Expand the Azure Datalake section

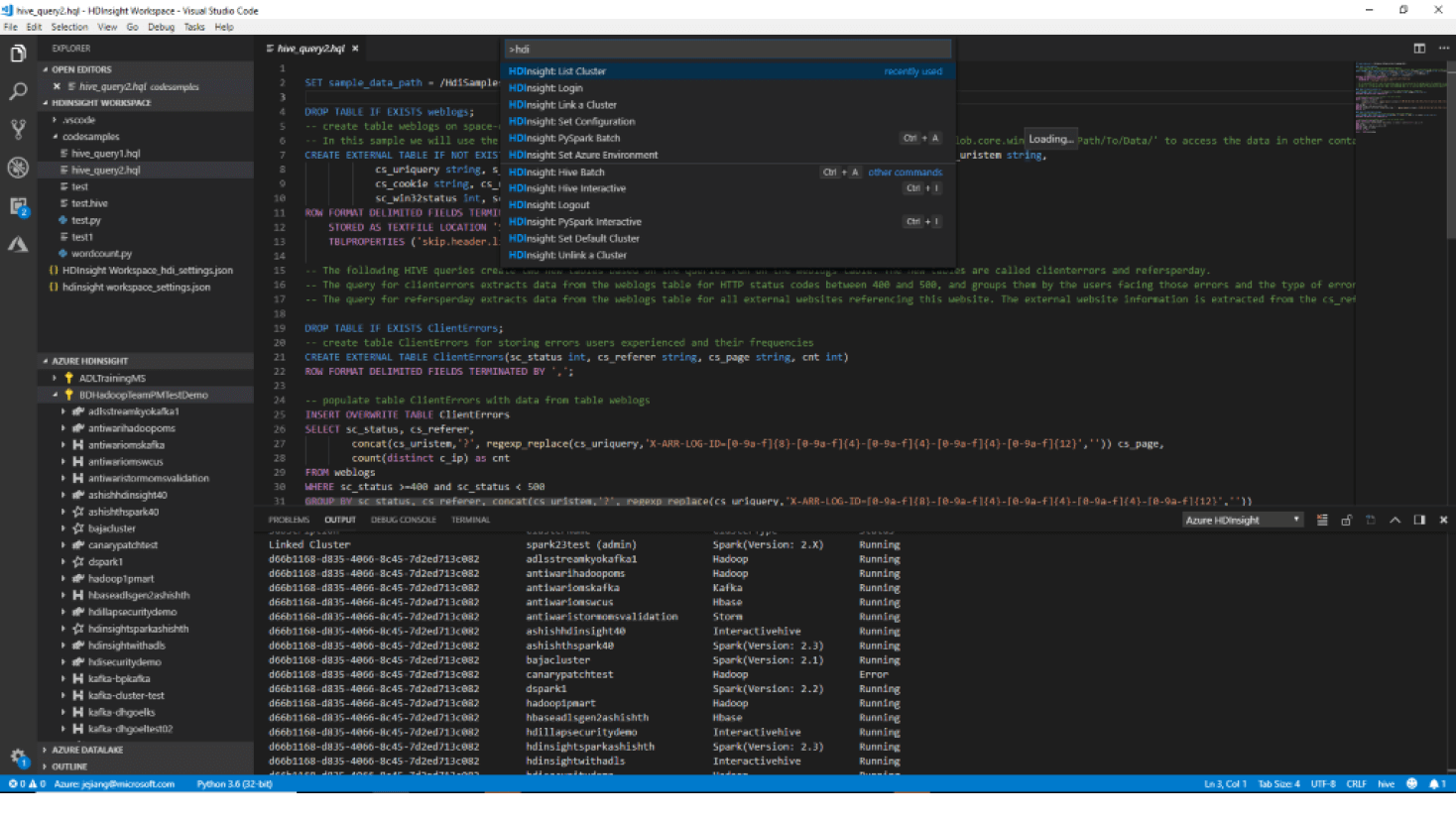pos(87,750)
